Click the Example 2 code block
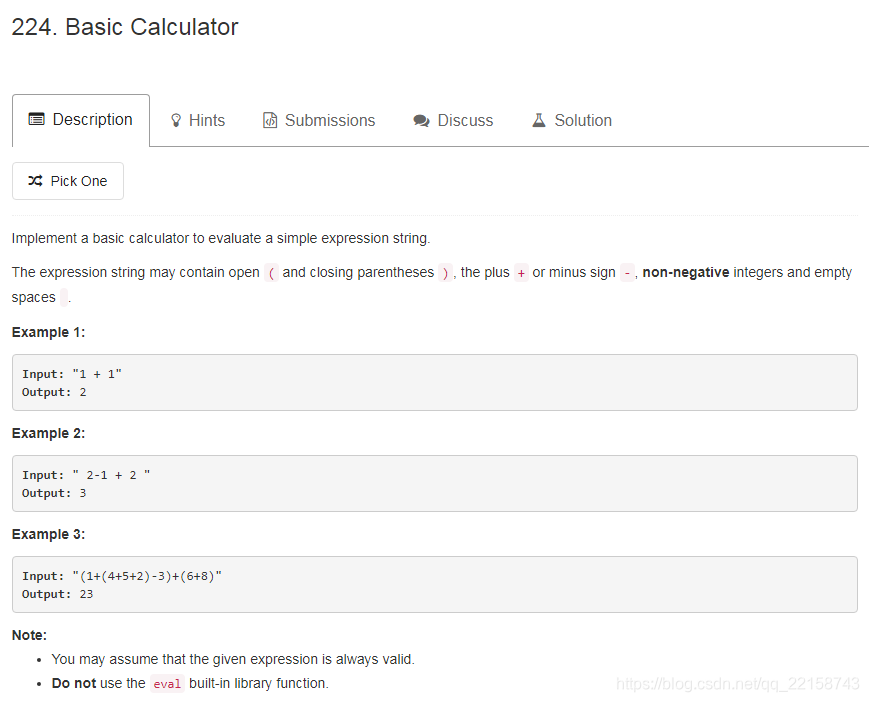The image size is (869, 702). pos(434,483)
